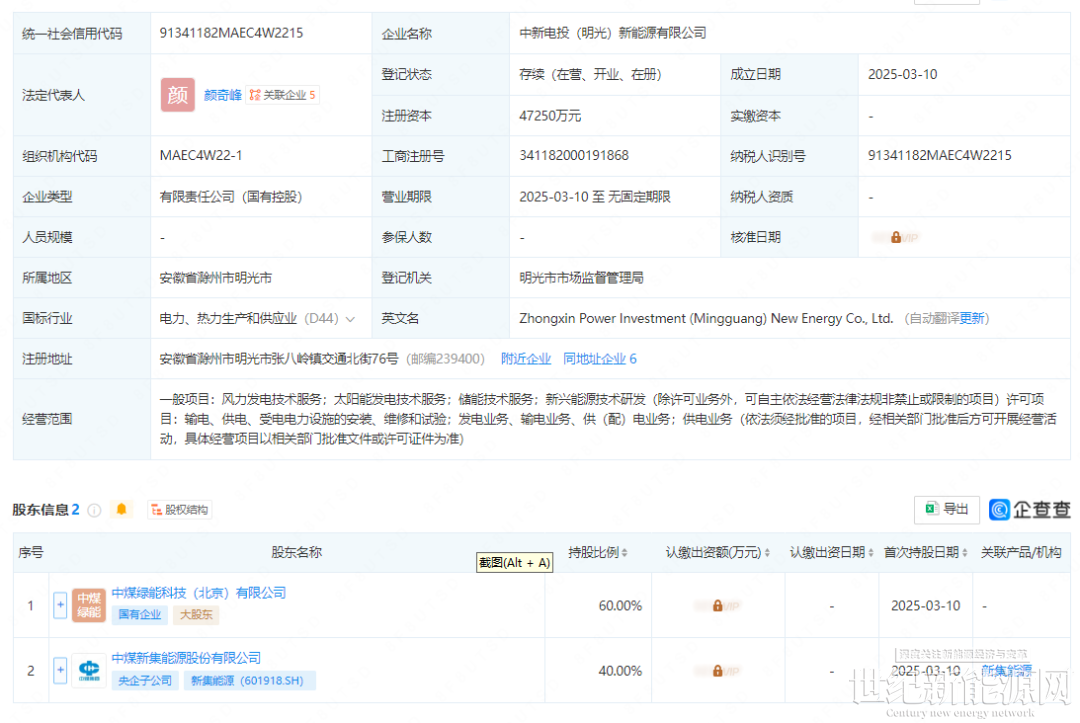
Task: Select the registration authority 明光市市场监督管理局
Action: coord(581,277)
